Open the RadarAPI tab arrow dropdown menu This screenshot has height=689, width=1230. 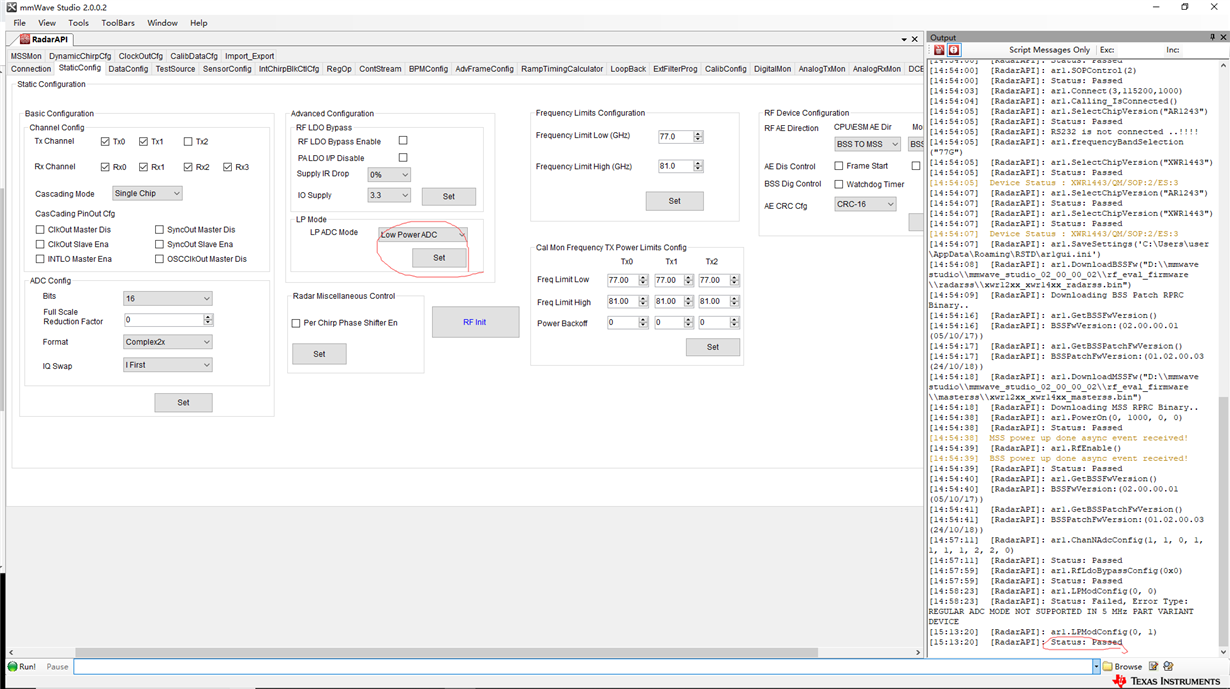coord(904,40)
